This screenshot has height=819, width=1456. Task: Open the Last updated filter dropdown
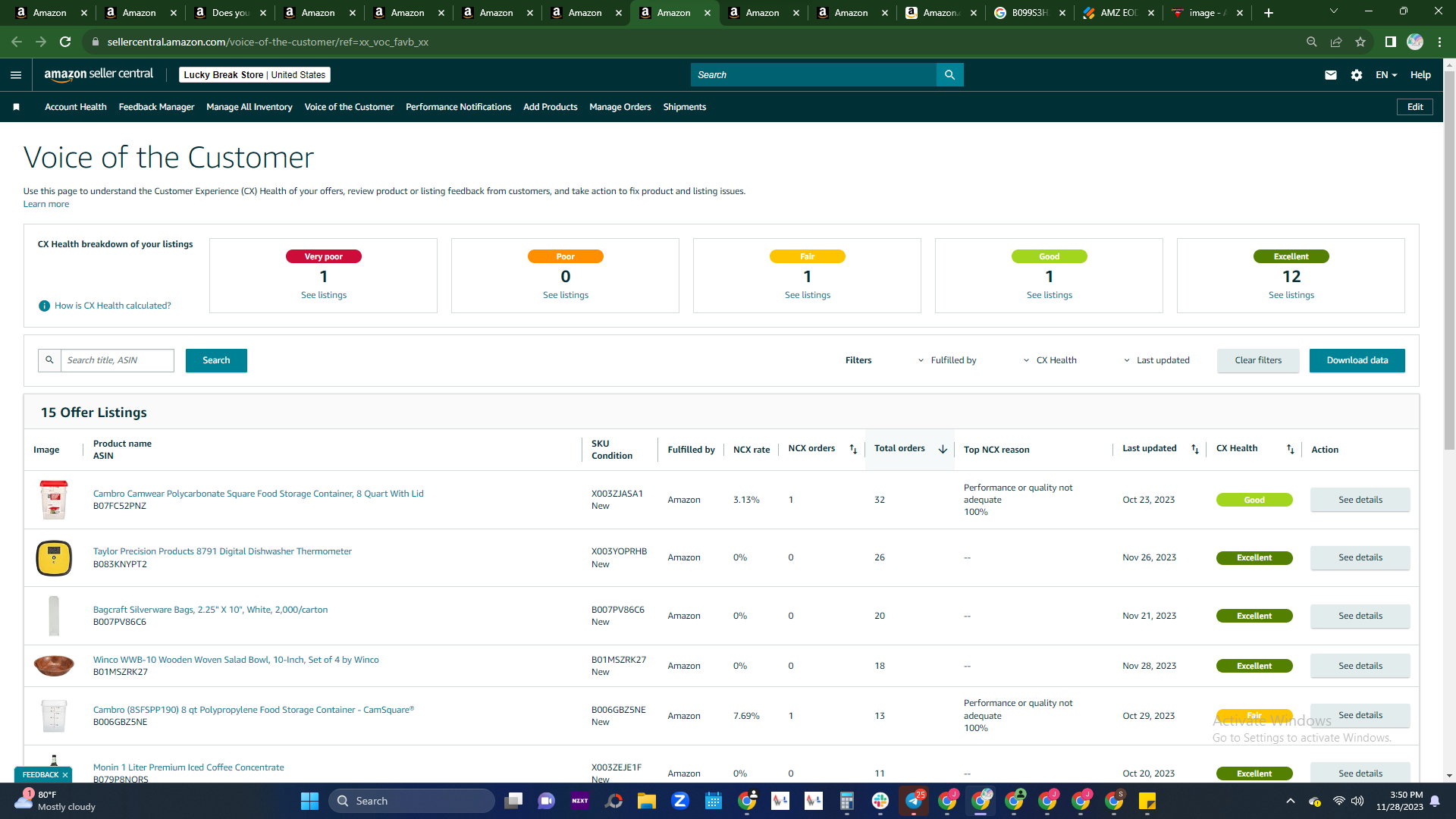(x=1156, y=360)
